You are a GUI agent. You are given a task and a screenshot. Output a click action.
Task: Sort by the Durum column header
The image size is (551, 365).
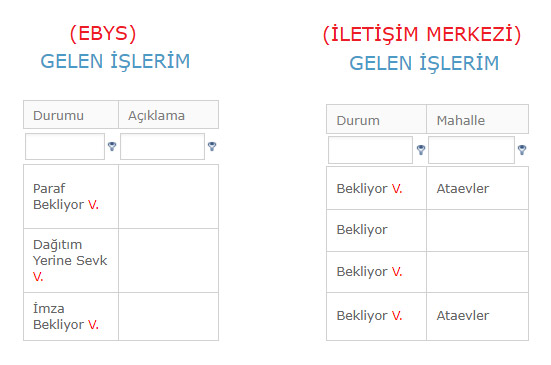click(x=376, y=119)
